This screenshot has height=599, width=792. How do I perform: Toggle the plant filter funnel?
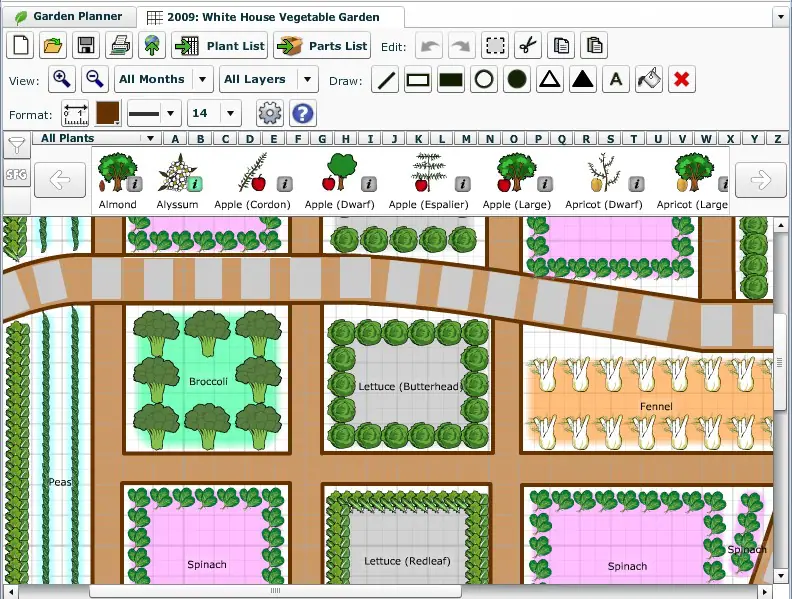click(17, 146)
